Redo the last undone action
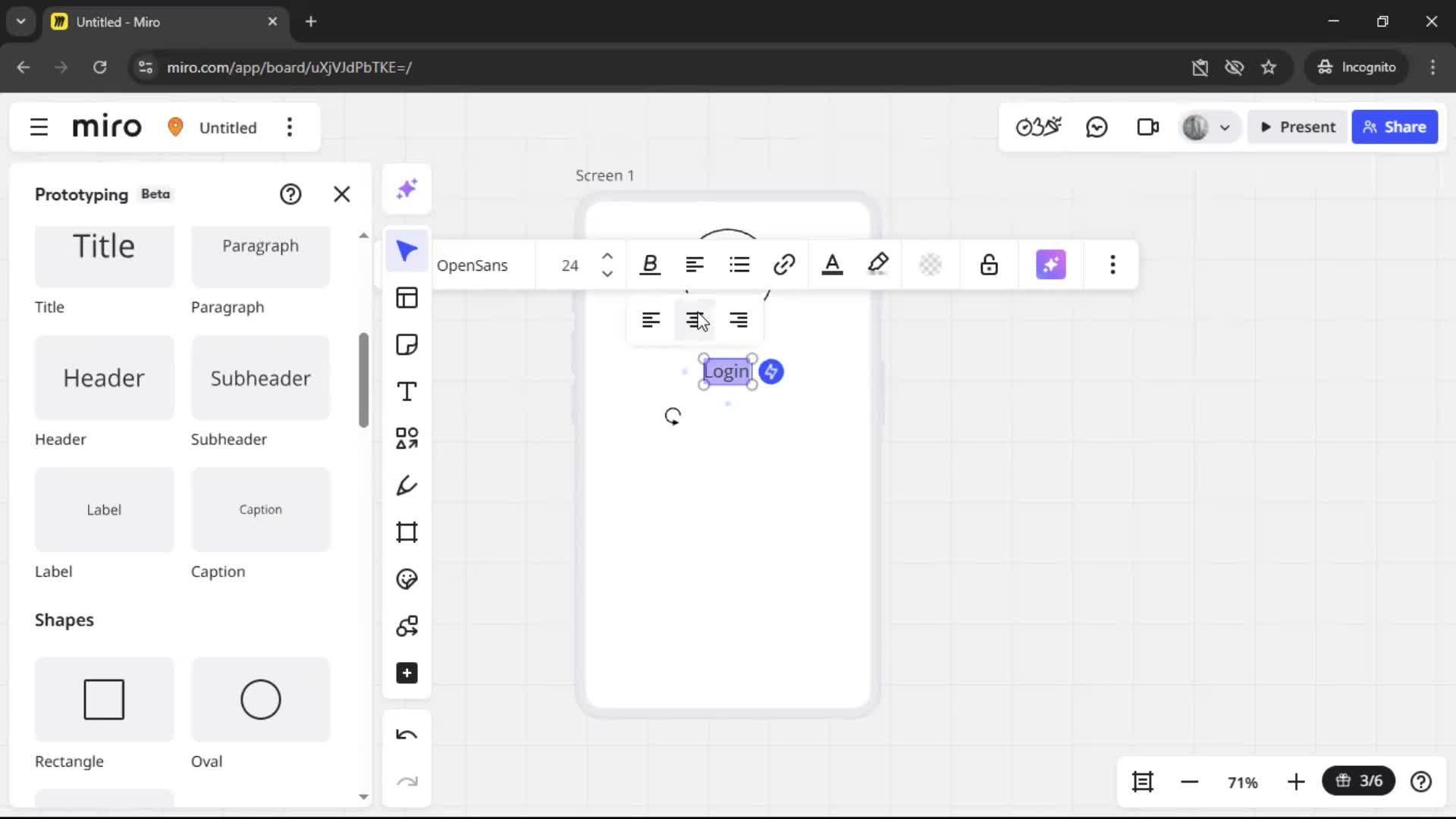1456x819 pixels. (x=407, y=782)
